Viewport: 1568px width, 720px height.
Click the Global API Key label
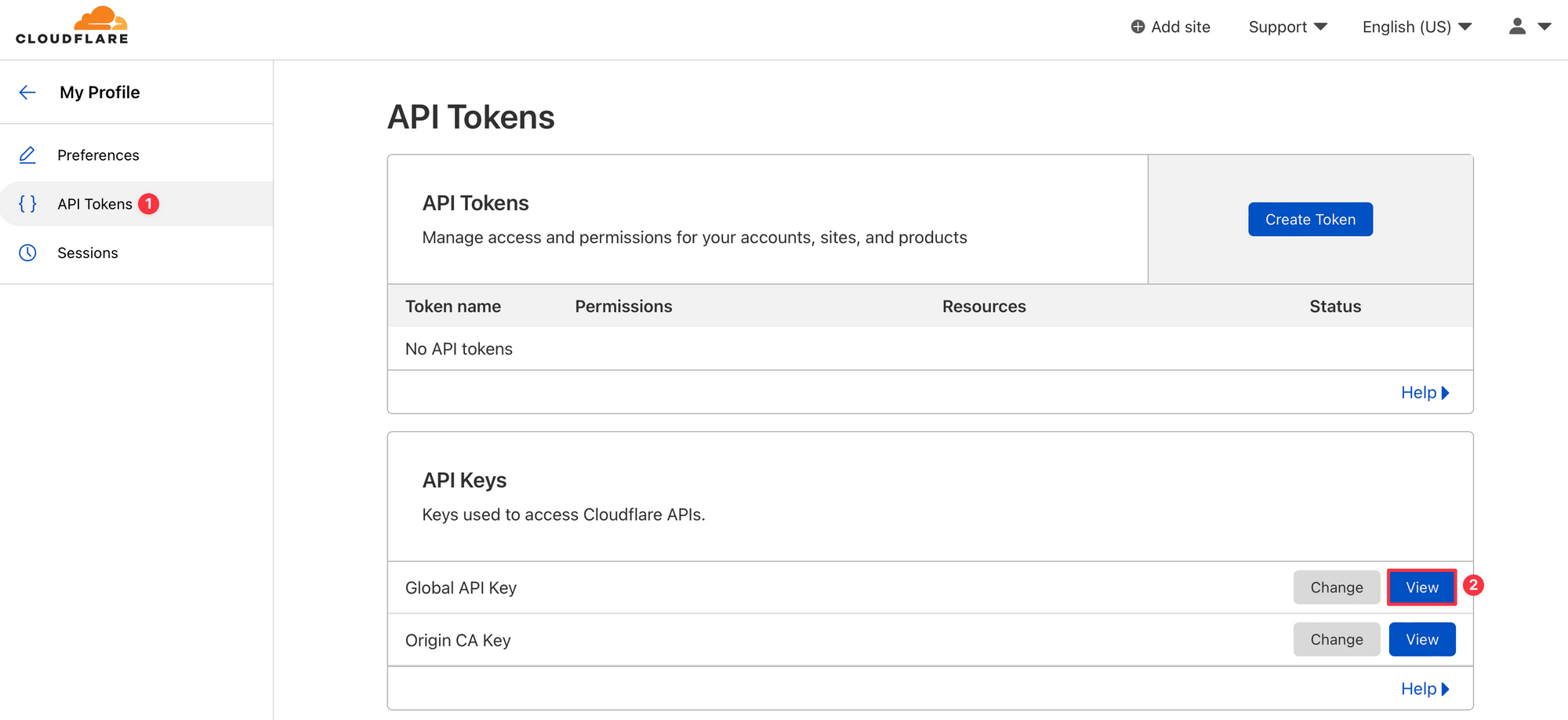461,587
